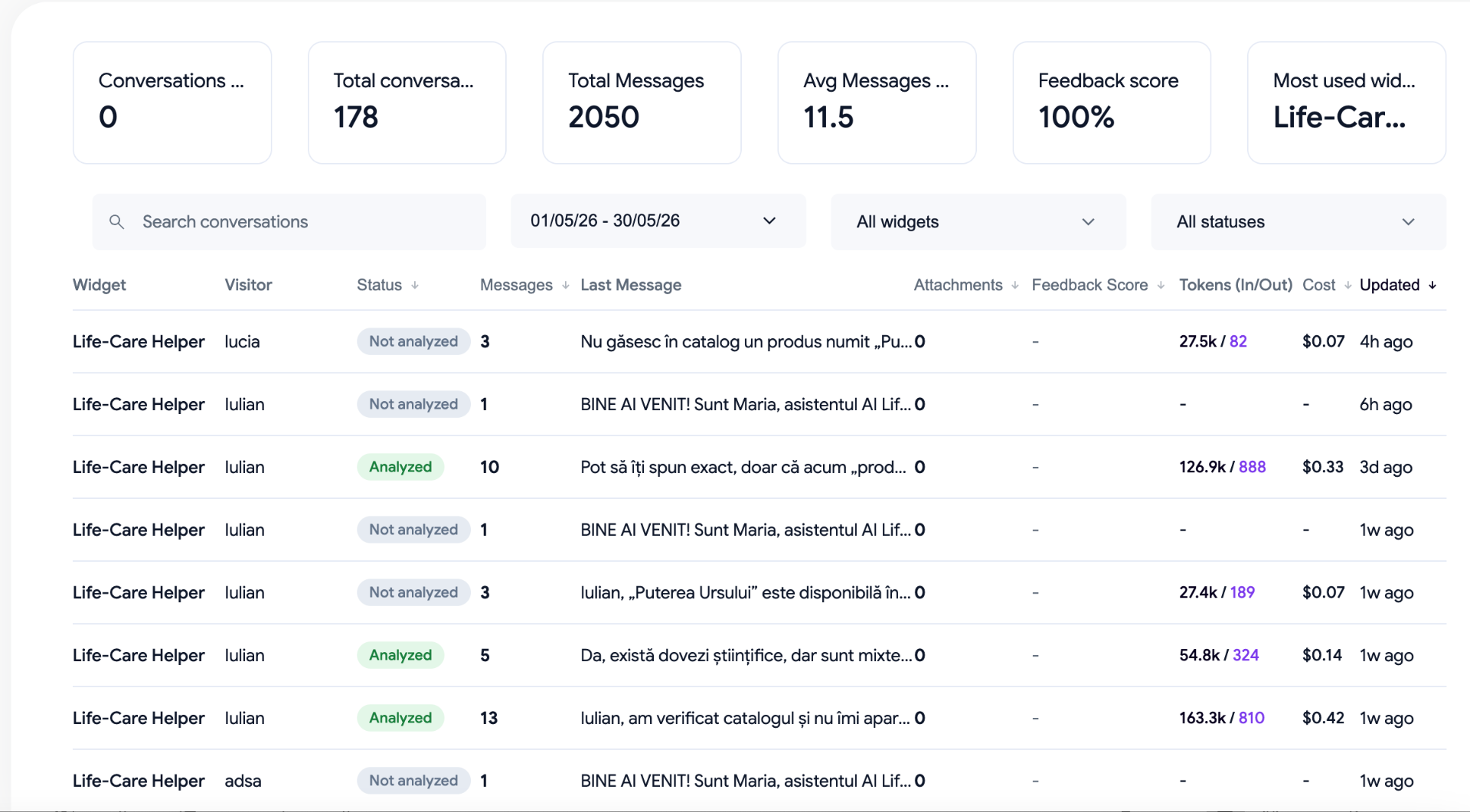Image resolution: width=1470 pixels, height=812 pixels.
Task: Open the Avg Messages 11.5 card
Action: pos(877,103)
